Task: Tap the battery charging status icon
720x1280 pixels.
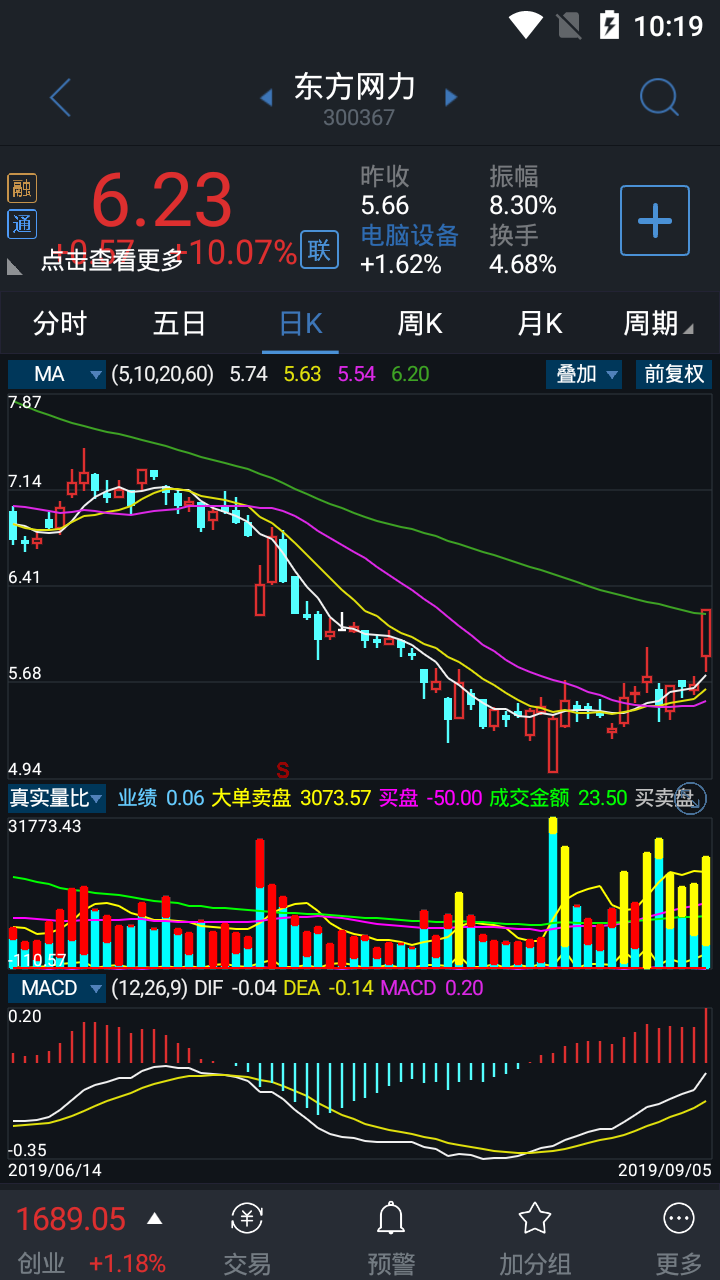Action: 609,24
